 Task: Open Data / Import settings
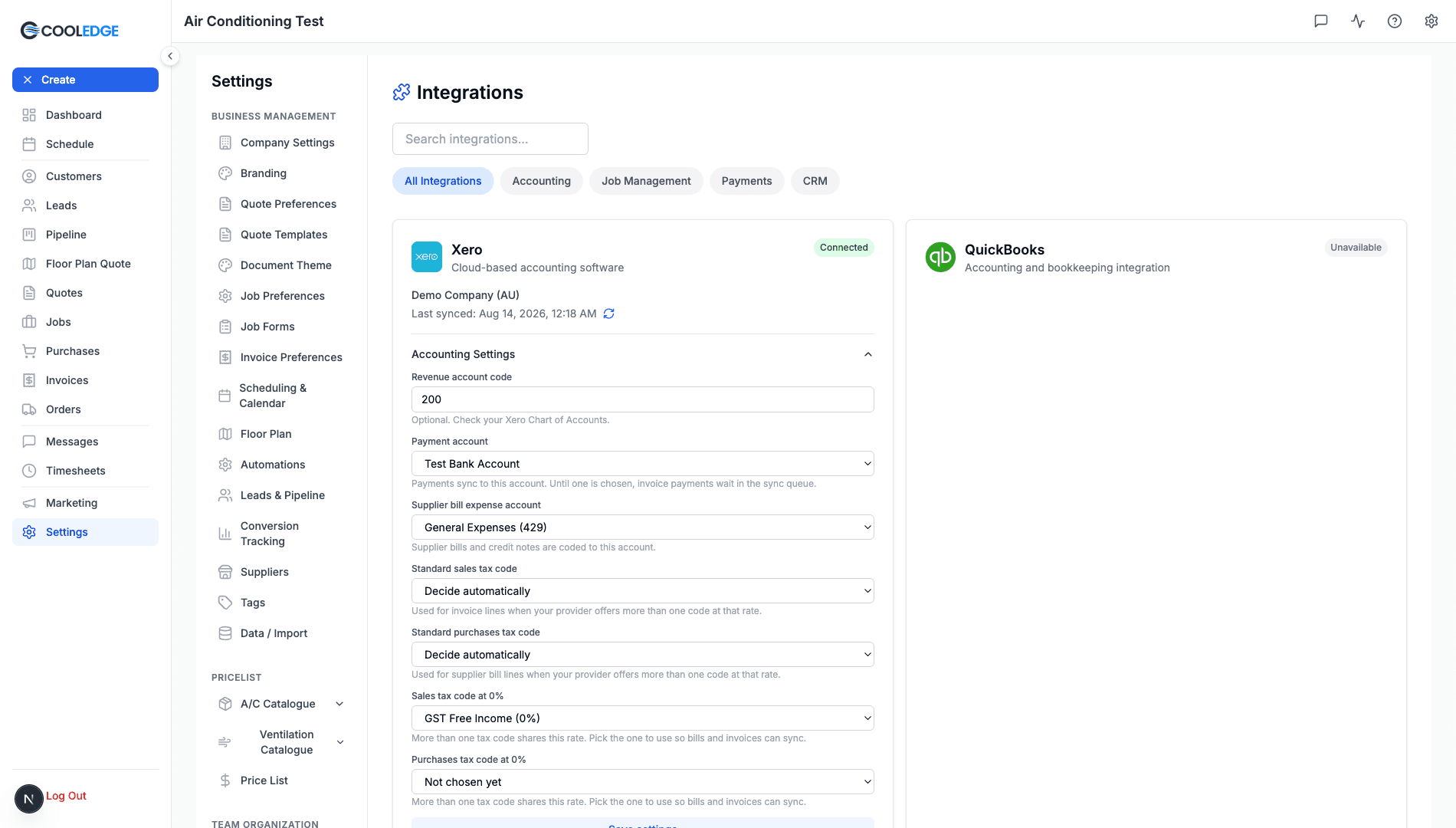coord(281,633)
